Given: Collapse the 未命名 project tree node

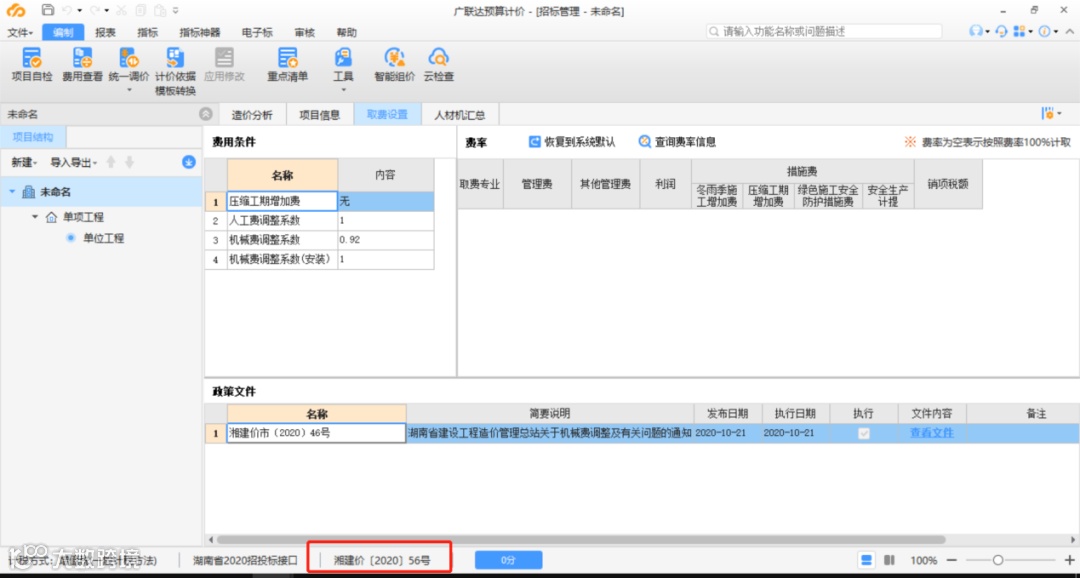Looking at the screenshot, I should [x=12, y=192].
